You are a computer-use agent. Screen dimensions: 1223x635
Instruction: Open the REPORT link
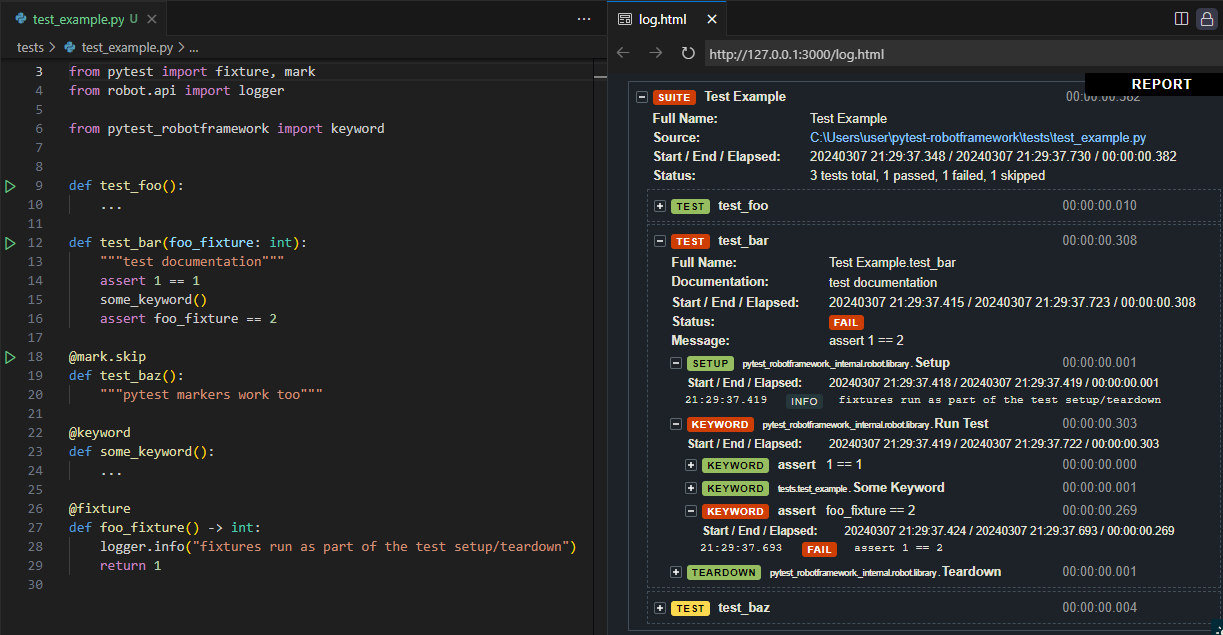tap(1161, 84)
